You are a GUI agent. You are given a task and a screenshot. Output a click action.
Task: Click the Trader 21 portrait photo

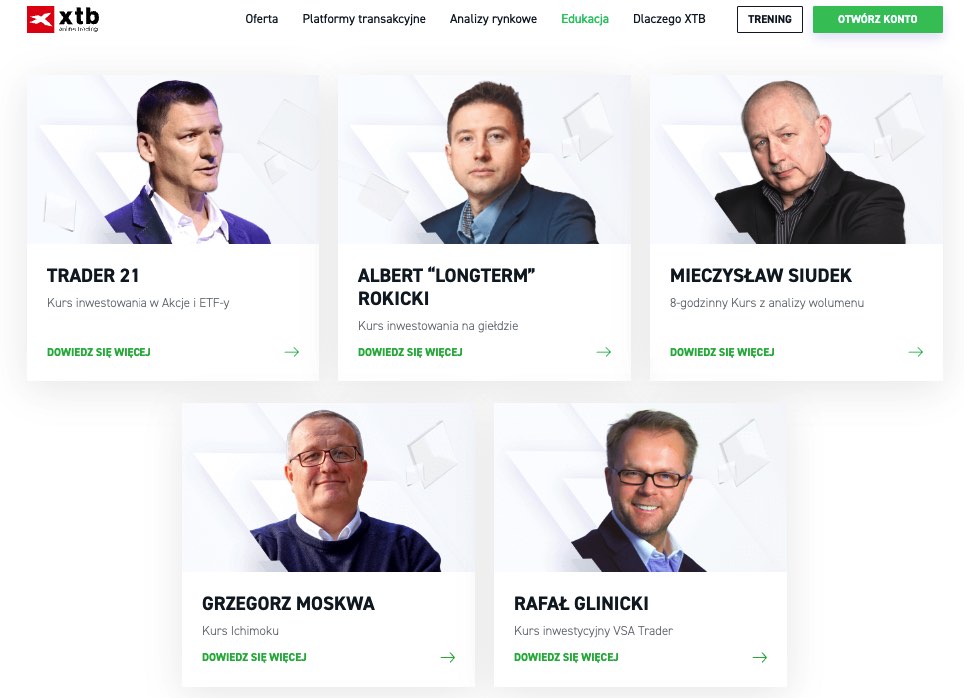pos(173,159)
